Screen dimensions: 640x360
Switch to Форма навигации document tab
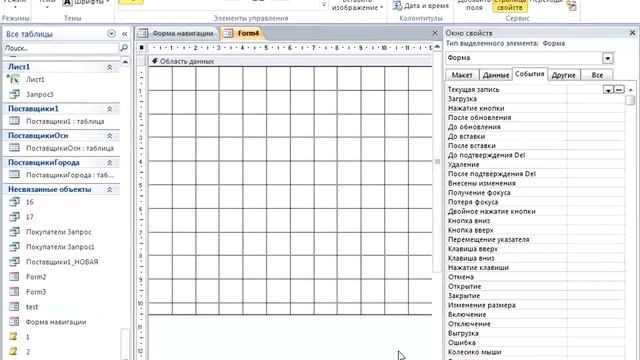point(177,33)
